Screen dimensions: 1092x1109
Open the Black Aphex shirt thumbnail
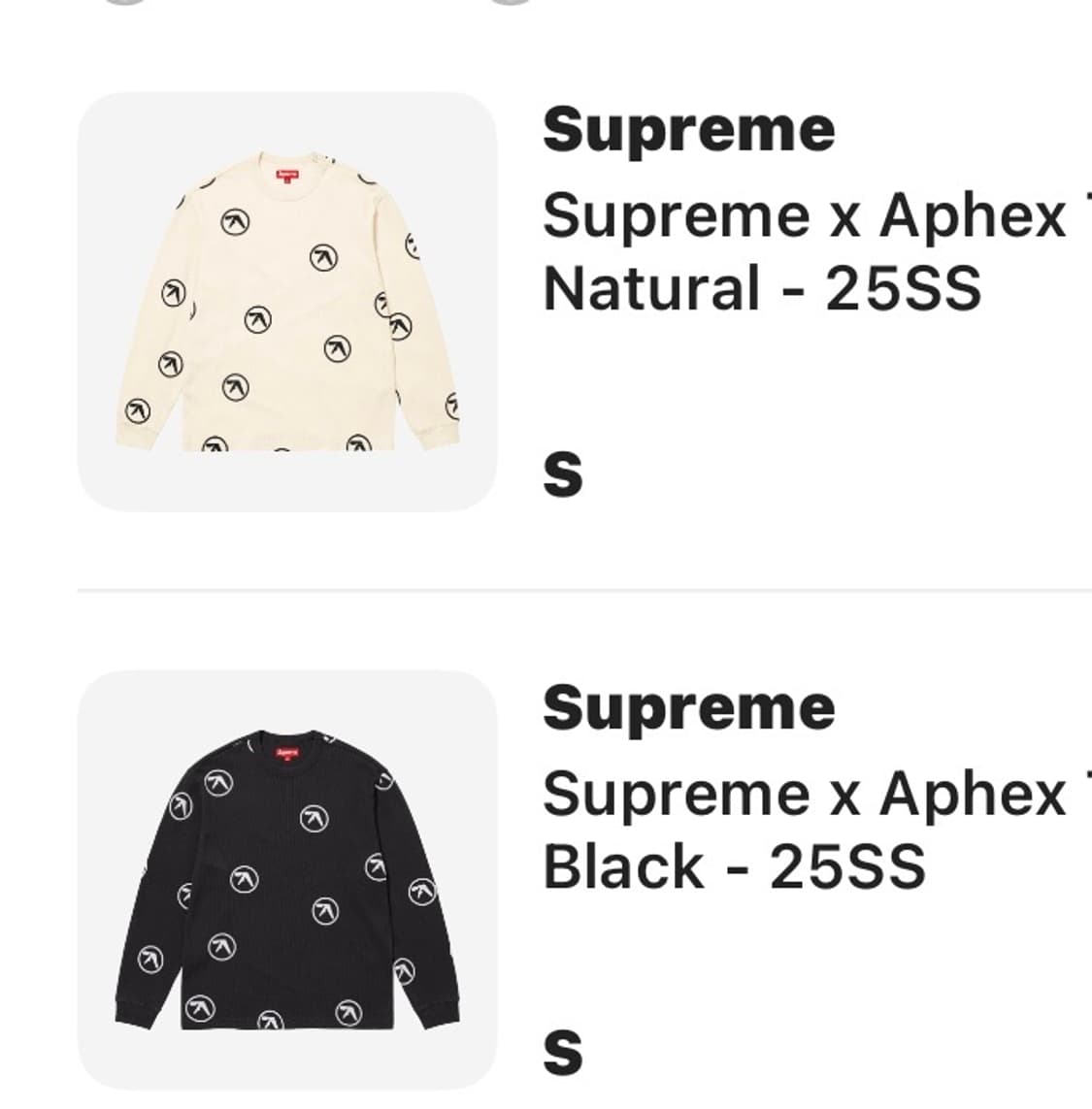click(287, 880)
